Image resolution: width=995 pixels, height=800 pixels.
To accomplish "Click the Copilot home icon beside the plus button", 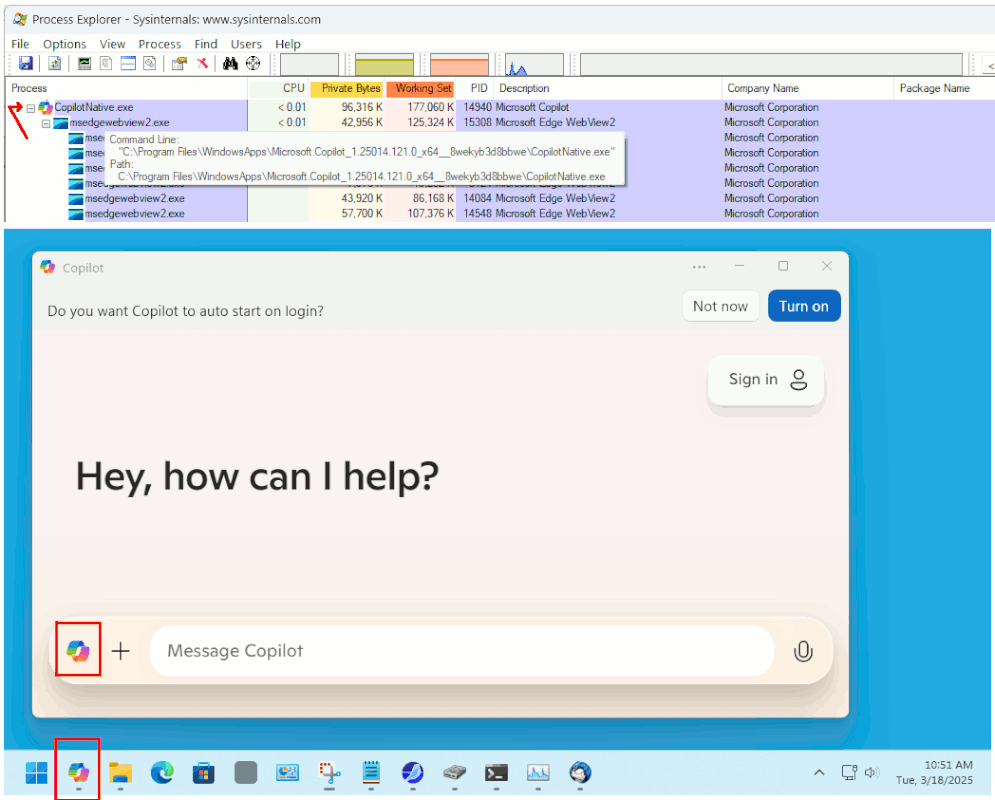I will [78, 651].
